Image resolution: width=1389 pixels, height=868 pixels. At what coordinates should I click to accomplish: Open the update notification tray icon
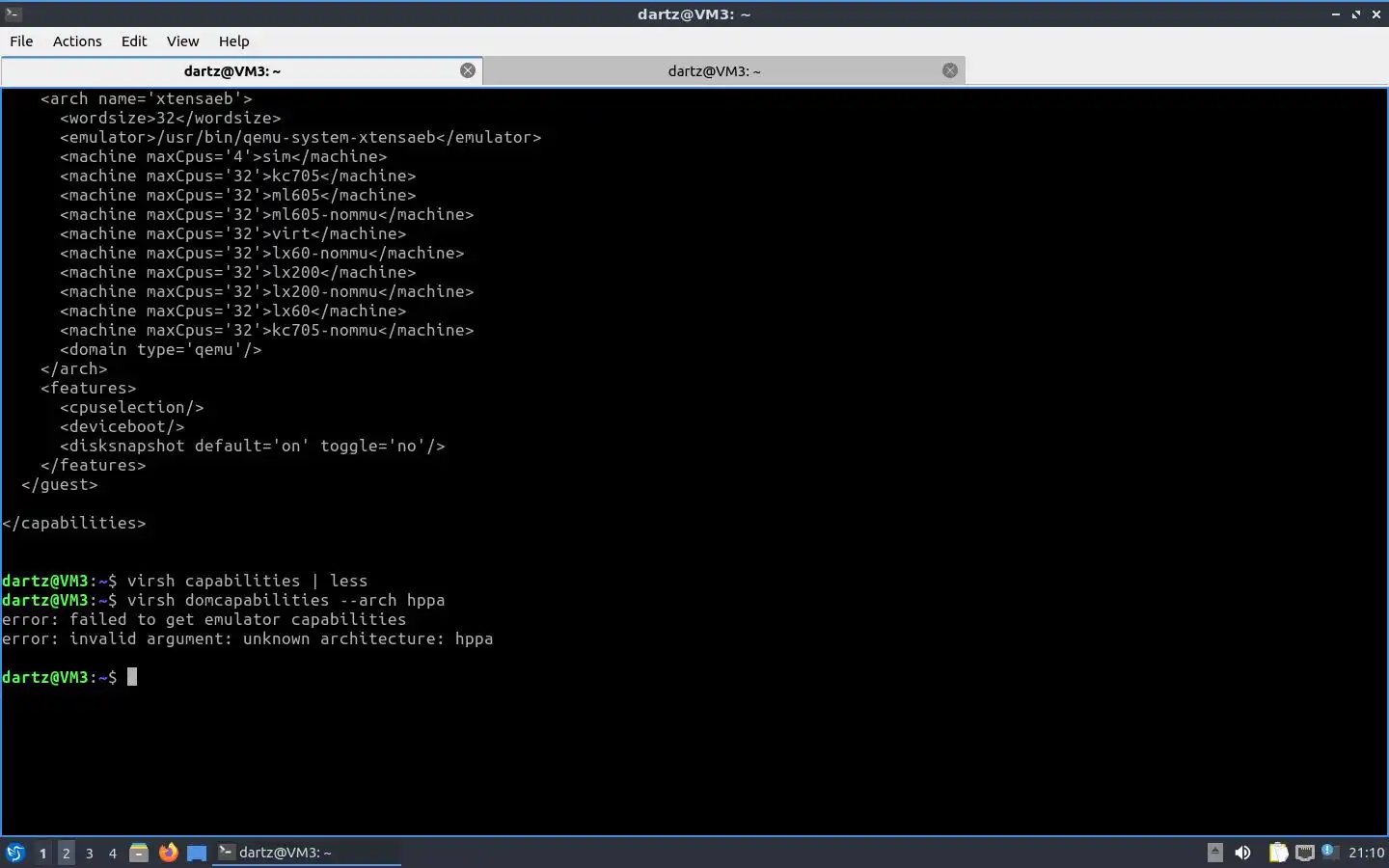pos(1328,851)
